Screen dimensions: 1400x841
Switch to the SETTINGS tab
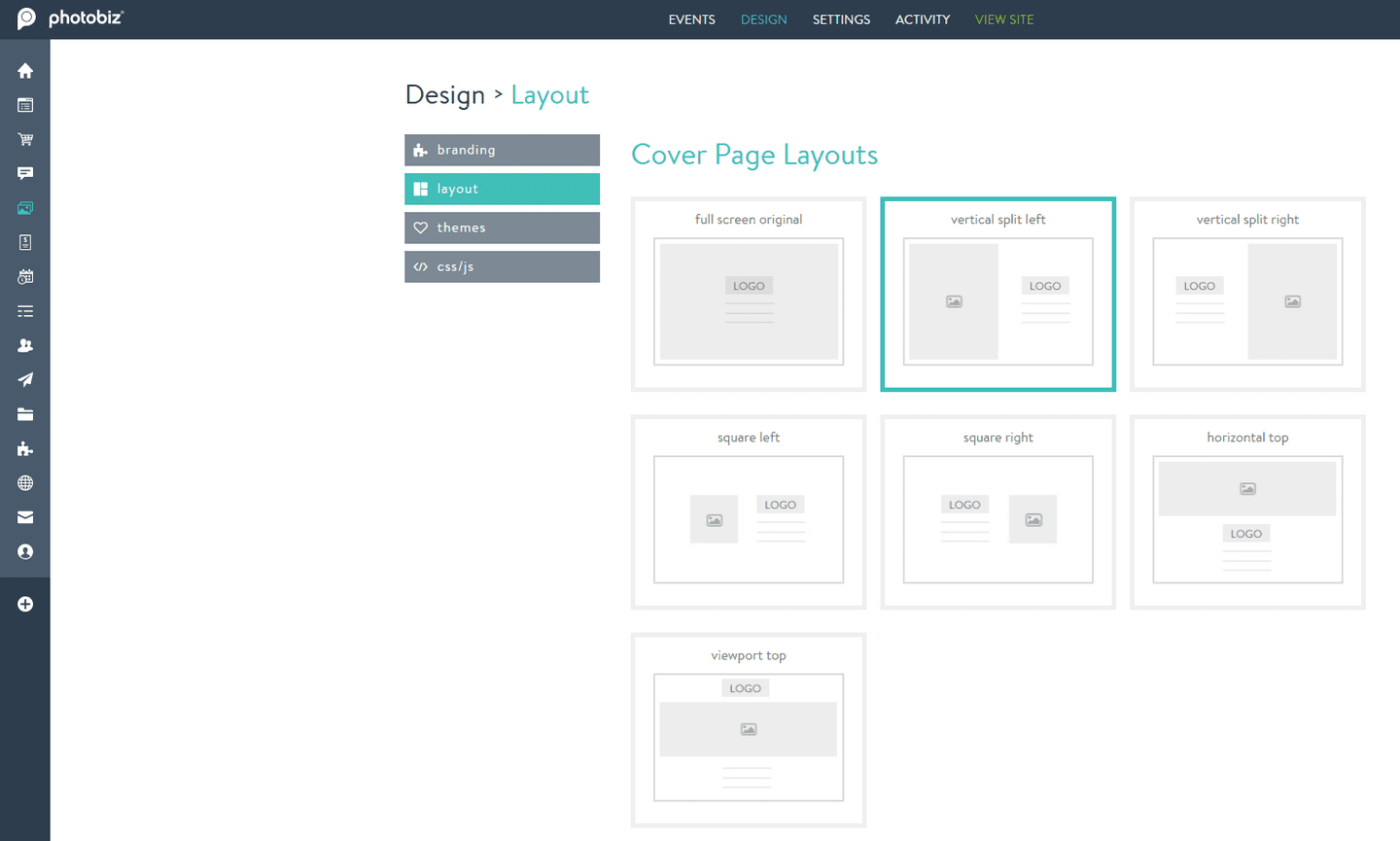tap(841, 19)
